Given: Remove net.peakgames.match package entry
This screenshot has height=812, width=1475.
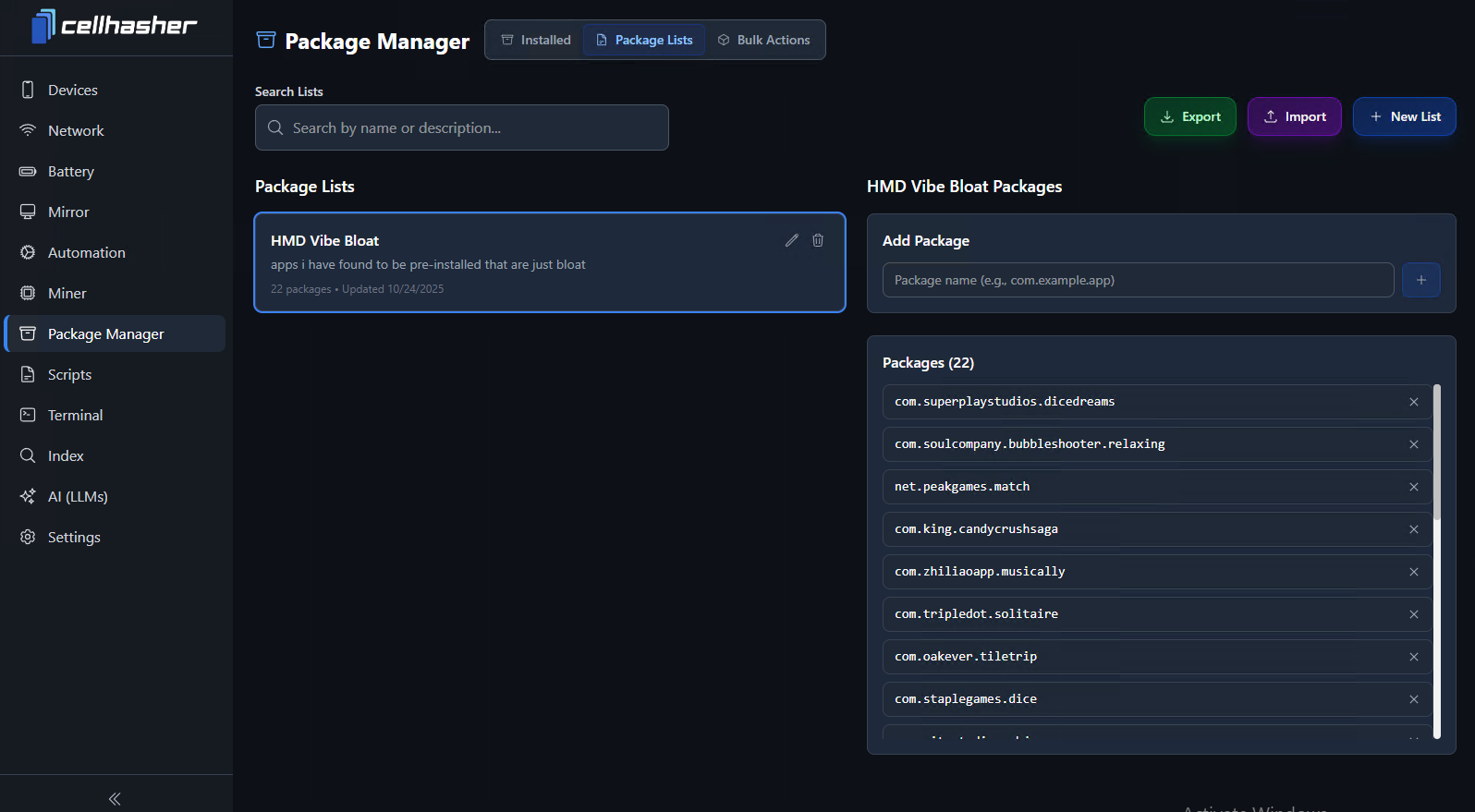Looking at the screenshot, I should (1413, 487).
